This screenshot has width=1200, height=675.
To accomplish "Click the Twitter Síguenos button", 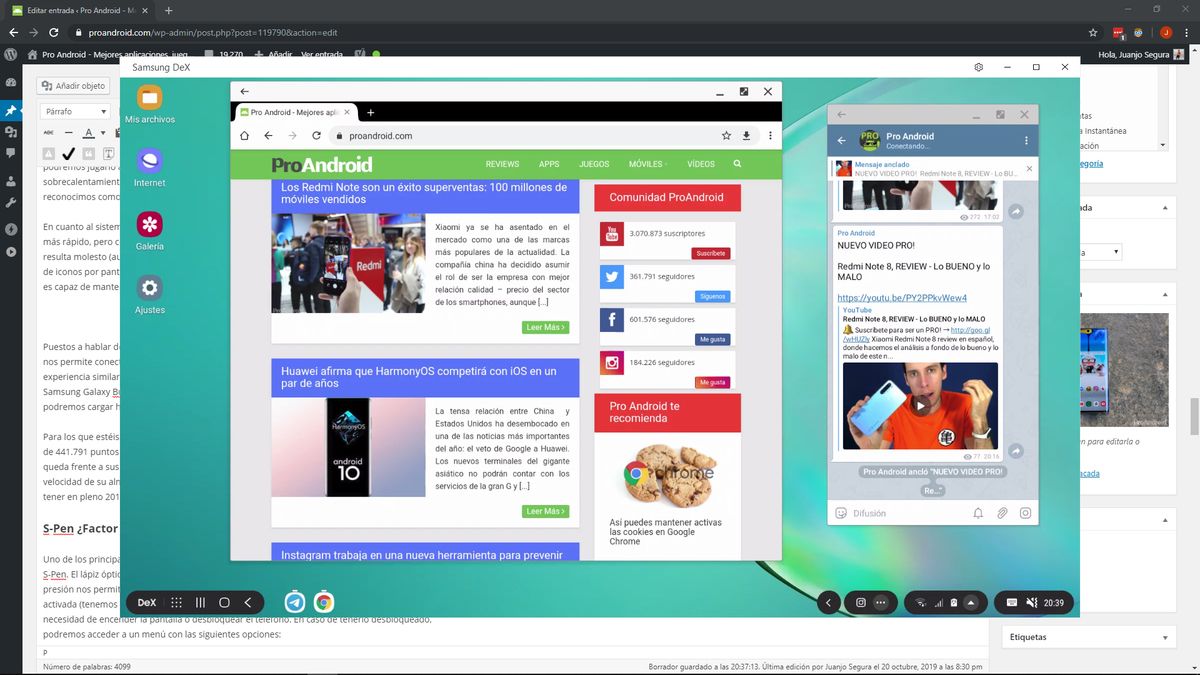I will 713,296.
